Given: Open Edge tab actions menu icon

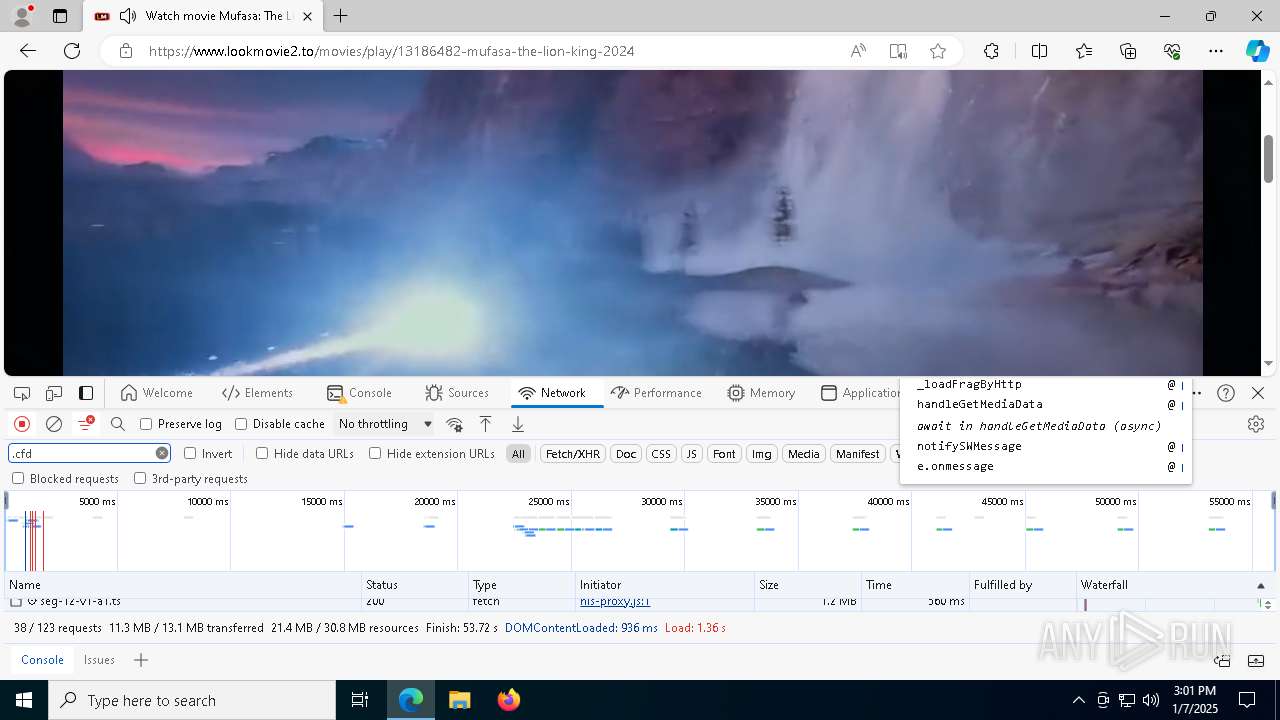Looking at the screenshot, I should (x=60, y=16).
